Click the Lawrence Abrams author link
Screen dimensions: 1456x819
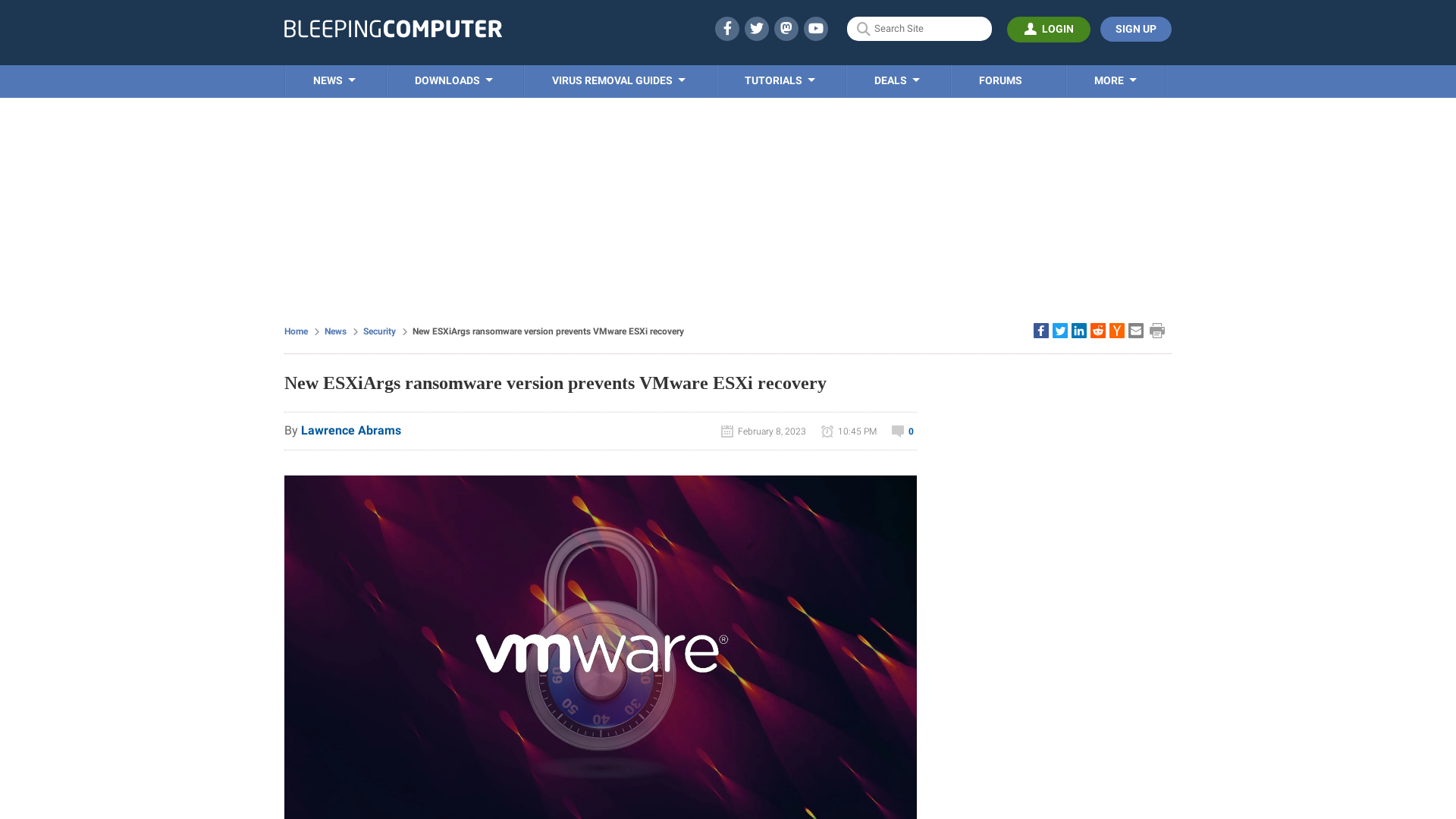click(x=351, y=430)
